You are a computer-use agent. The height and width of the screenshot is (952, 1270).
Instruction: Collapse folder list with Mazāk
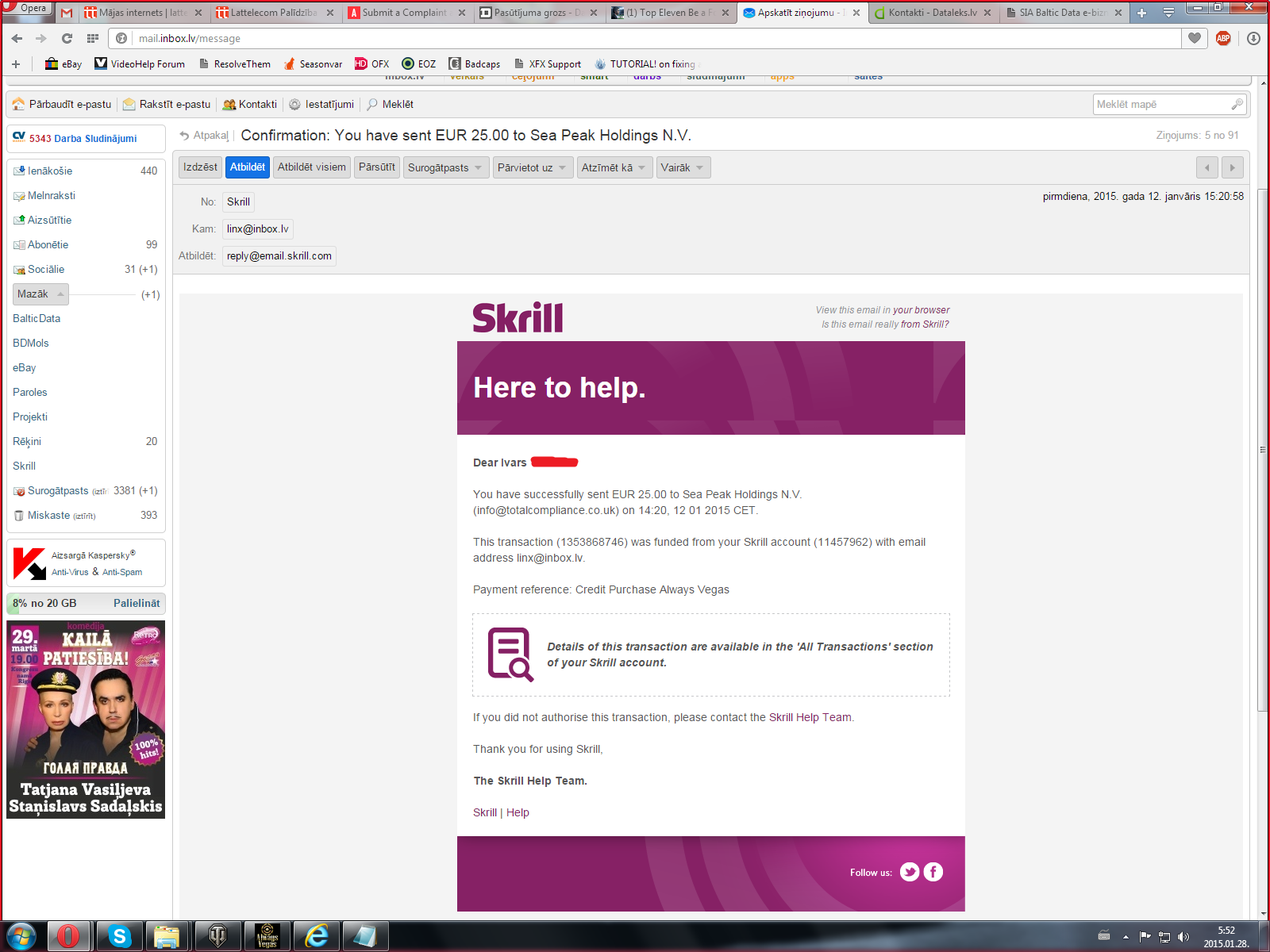(40, 294)
